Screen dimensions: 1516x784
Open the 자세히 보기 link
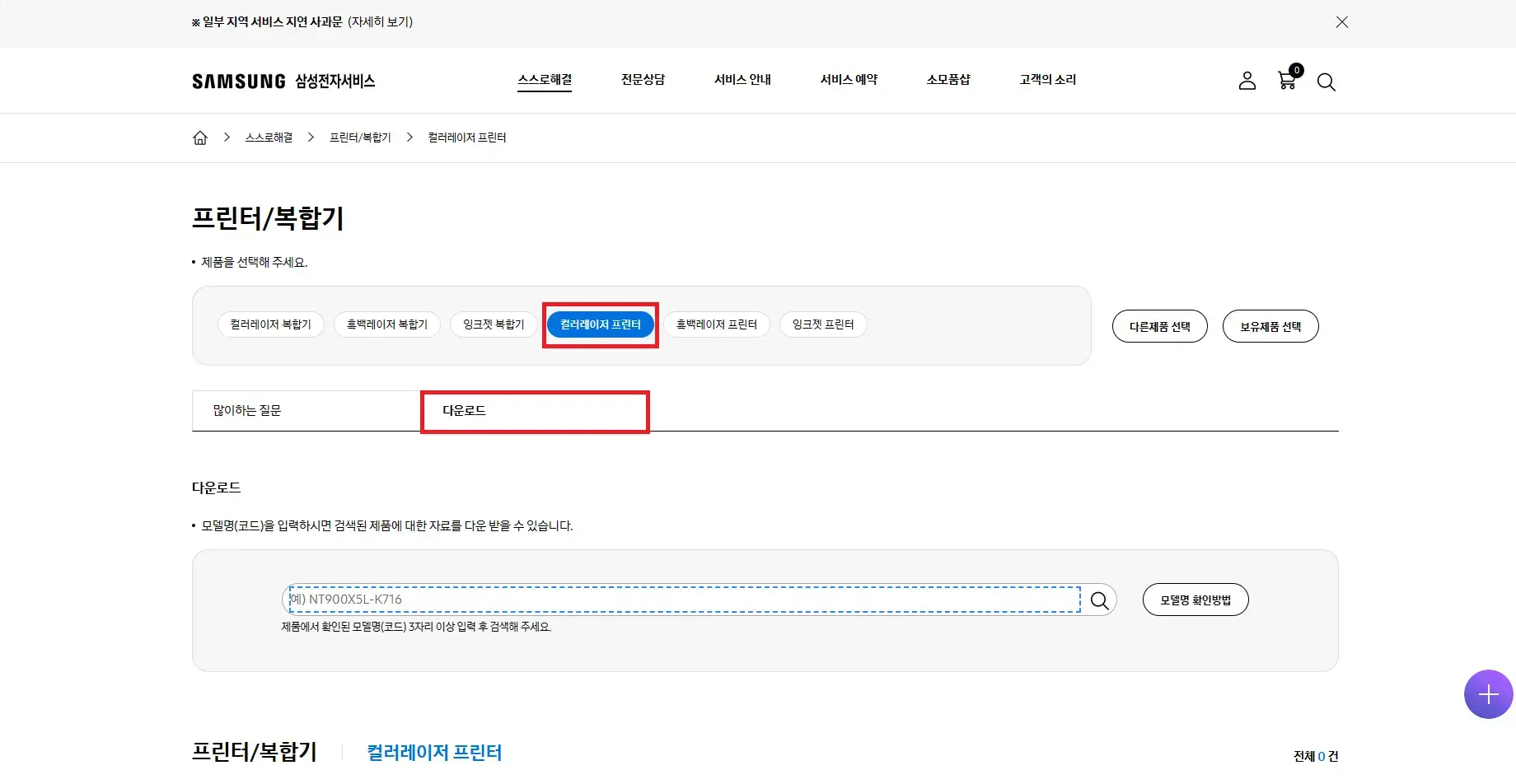point(379,22)
